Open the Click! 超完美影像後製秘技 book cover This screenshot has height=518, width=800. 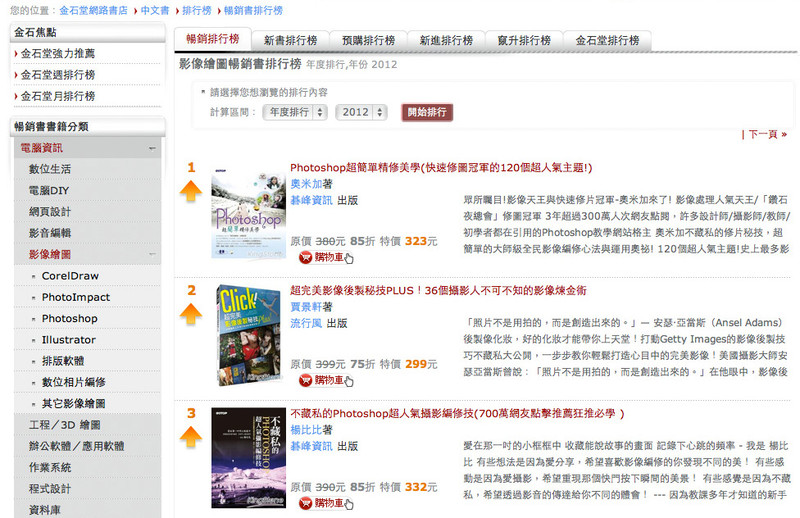[248, 335]
